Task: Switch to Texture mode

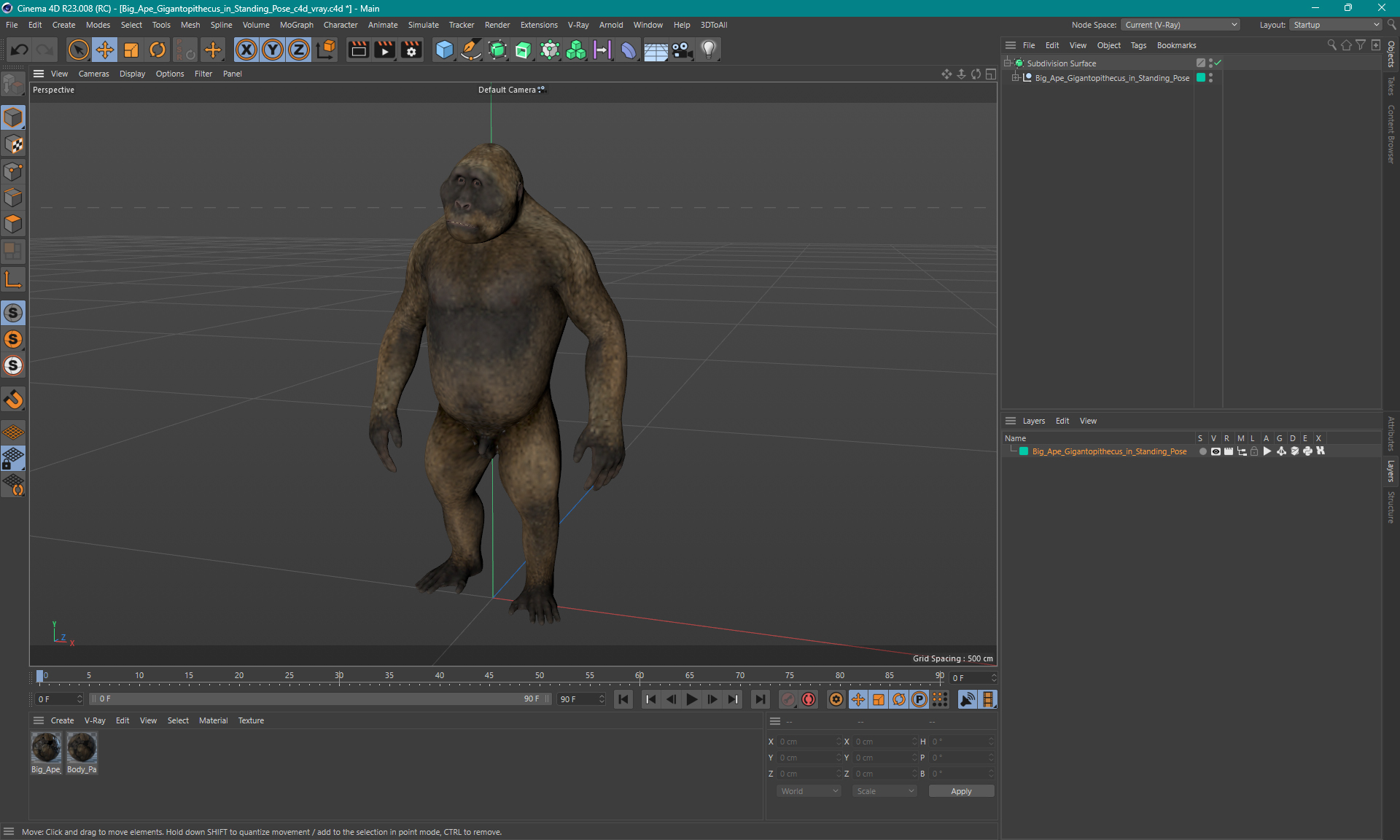Action: tap(13, 144)
